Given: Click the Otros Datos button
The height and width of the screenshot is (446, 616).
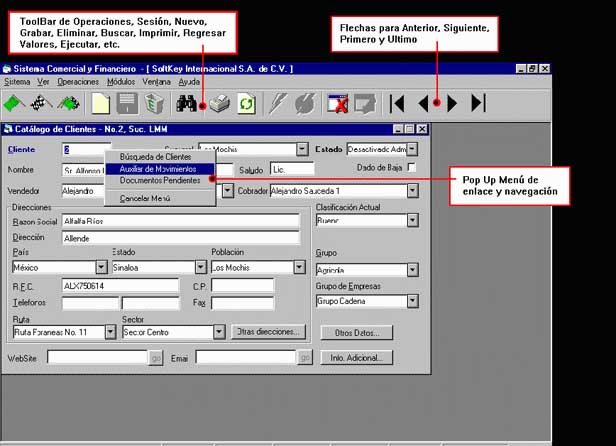Looking at the screenshot, I should click(x=357, y=333).
